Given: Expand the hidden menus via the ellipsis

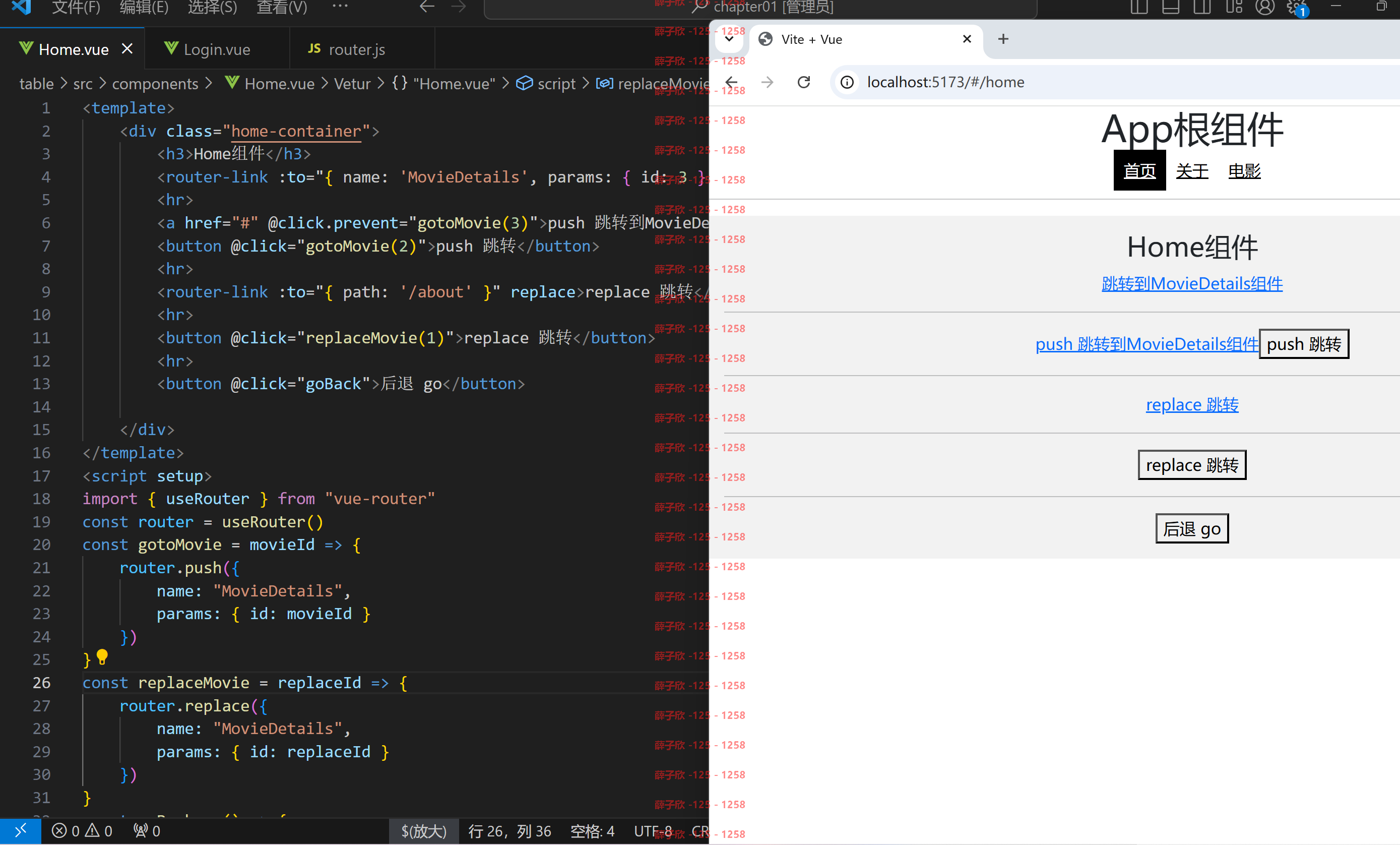Looking at the screenshot, I should (340, 6).
